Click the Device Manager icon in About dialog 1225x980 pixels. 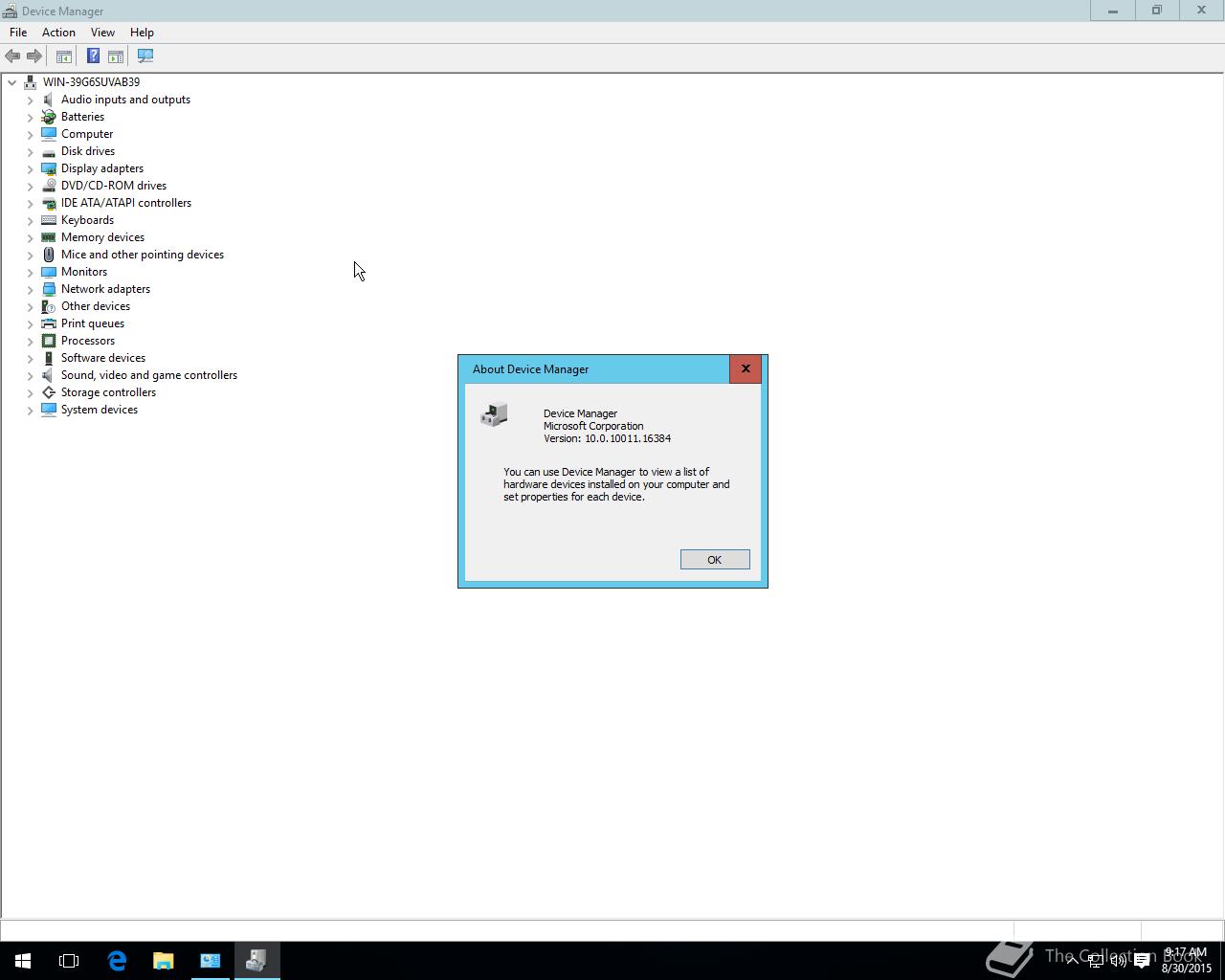pyautogui.click(x=494, y=415)
